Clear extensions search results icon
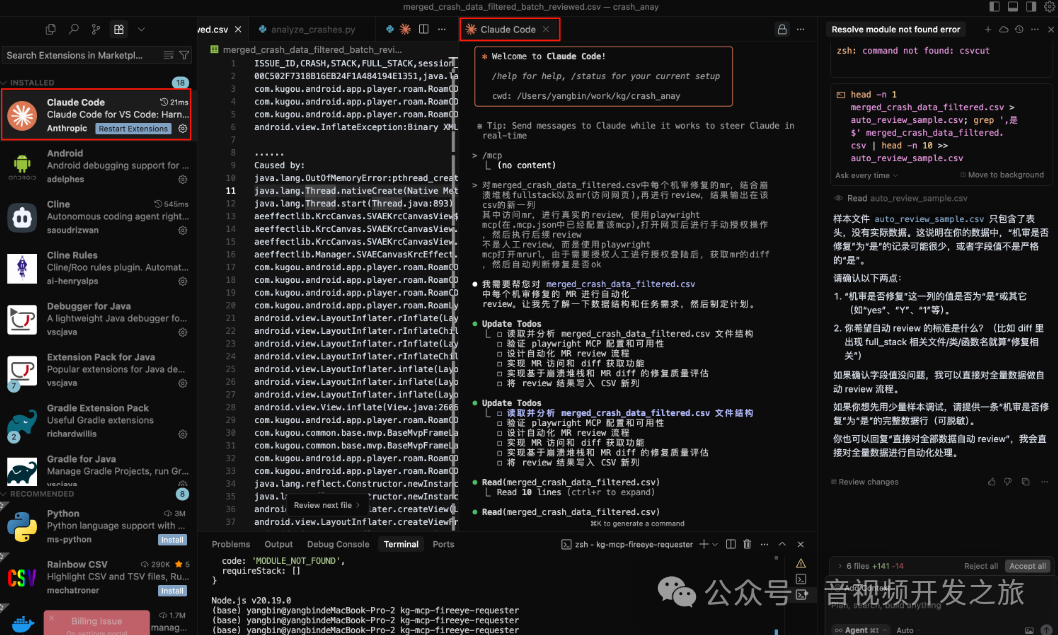 169,55
